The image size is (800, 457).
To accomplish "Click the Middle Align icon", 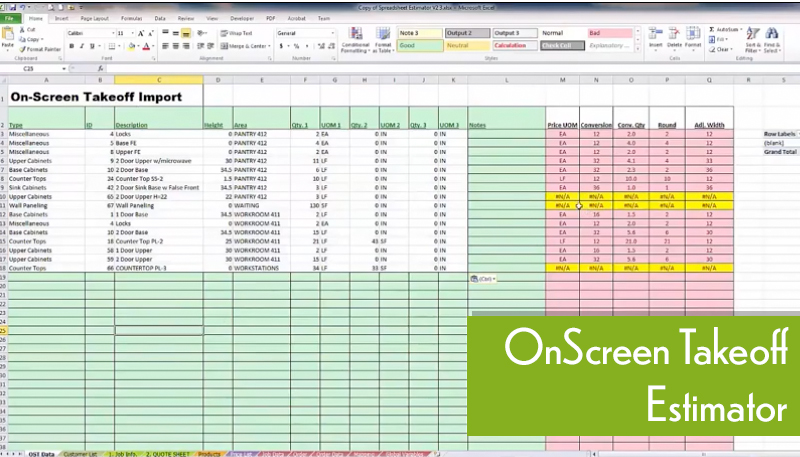I will (176, 33).
